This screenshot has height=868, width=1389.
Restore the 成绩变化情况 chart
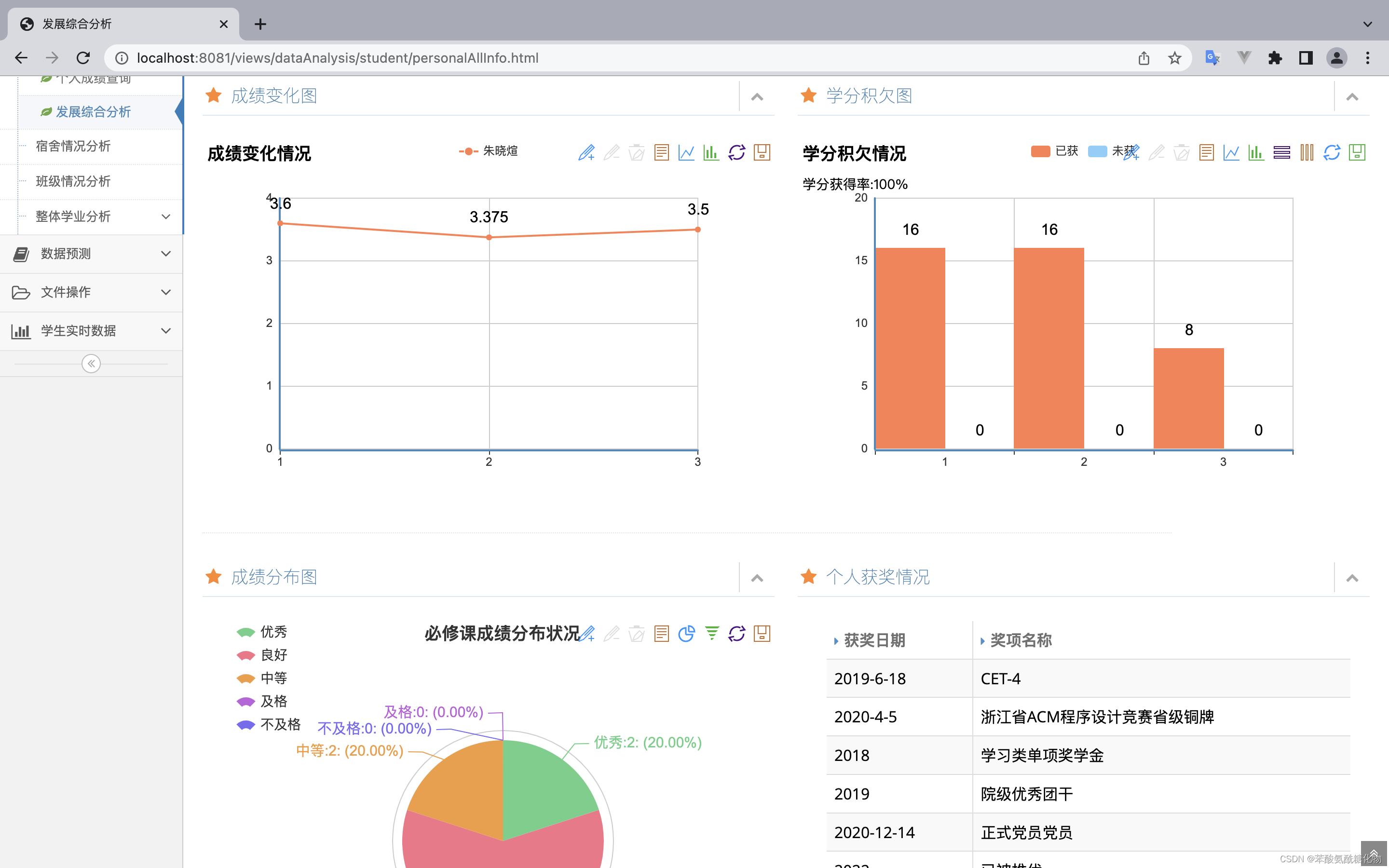click(736, 153)
